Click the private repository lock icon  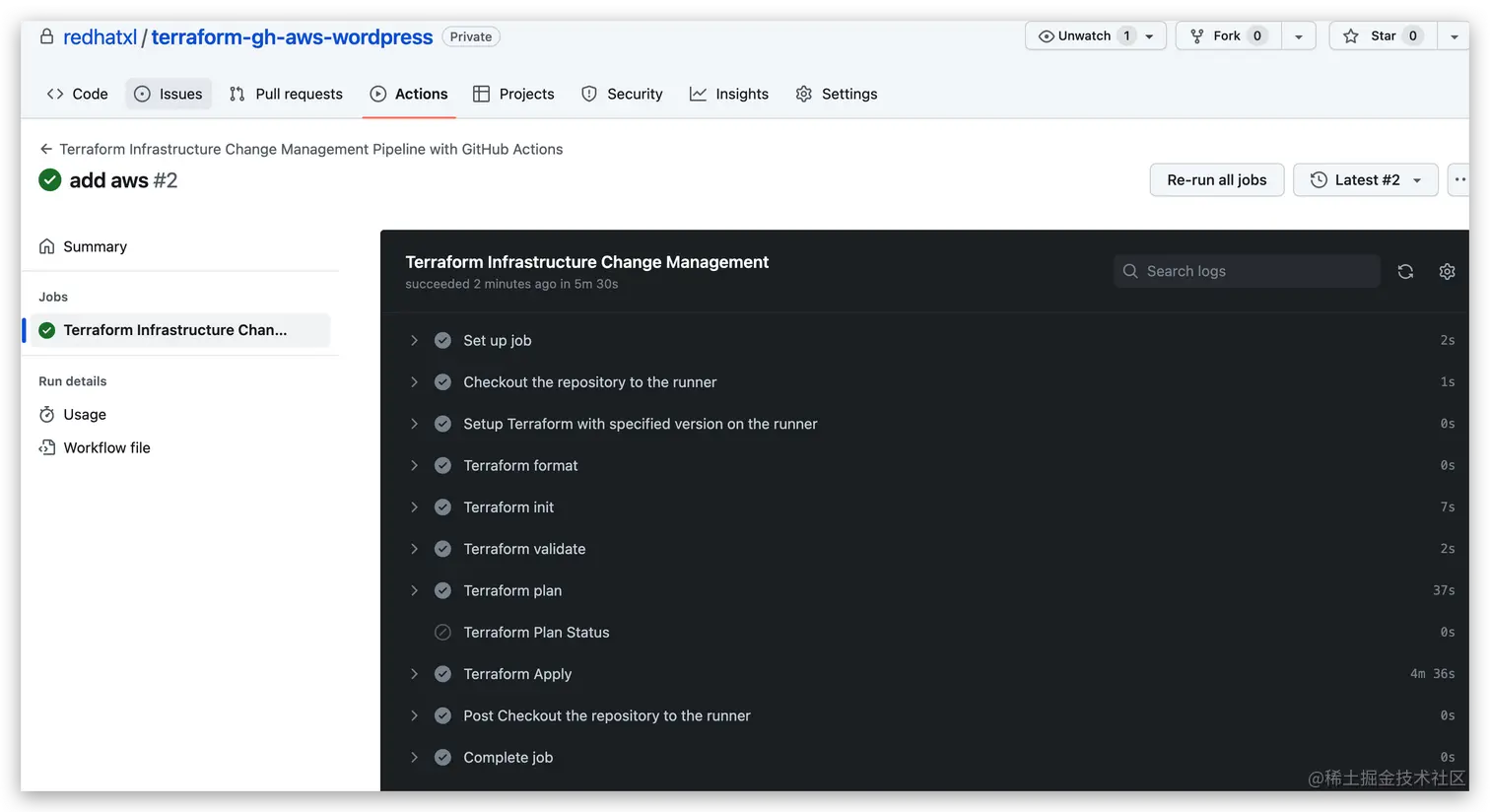pyautogui.click(x=46, y=36)
